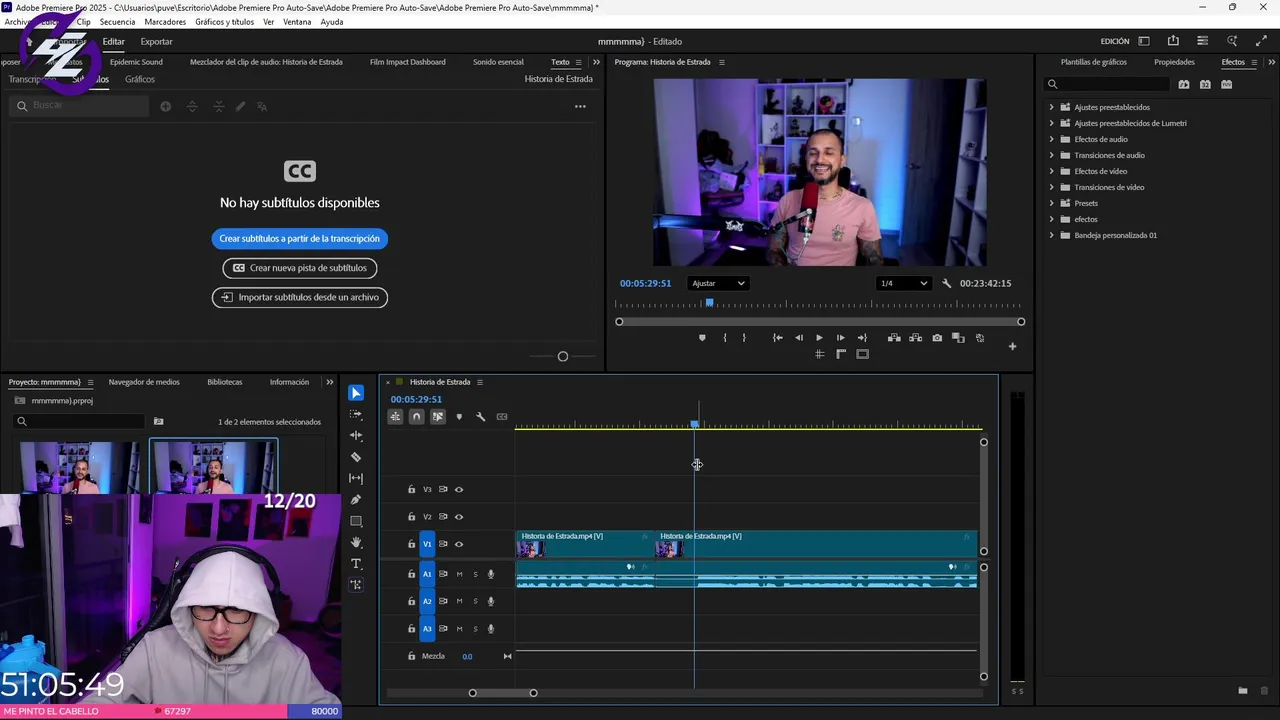The height and width of the screenshot is (720, 1280).
Task: Toggle caption track CC button in timeline
Action: pyautogui.click(x=502, y=417)
